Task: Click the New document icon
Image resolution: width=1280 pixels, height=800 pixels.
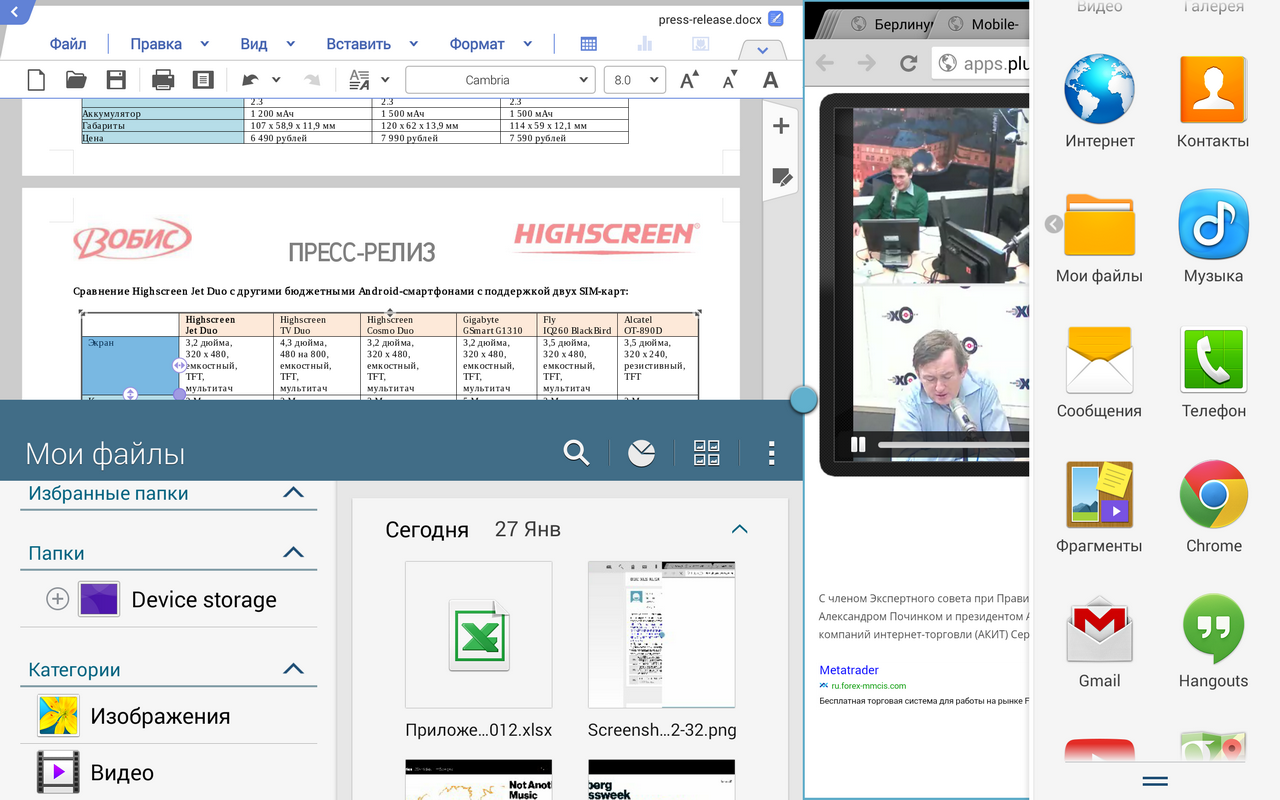Action: pos(36,80)
